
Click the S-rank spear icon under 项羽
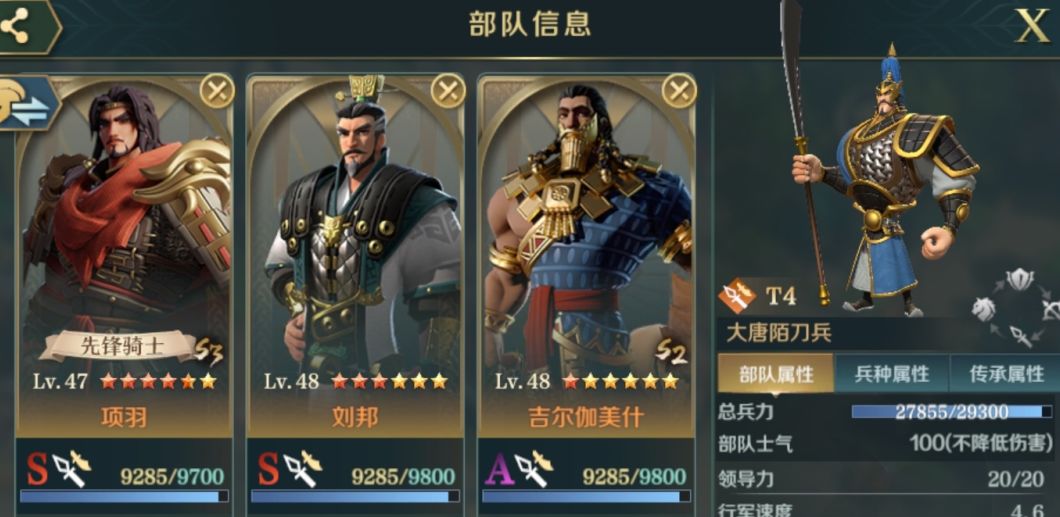pos(71,469)
